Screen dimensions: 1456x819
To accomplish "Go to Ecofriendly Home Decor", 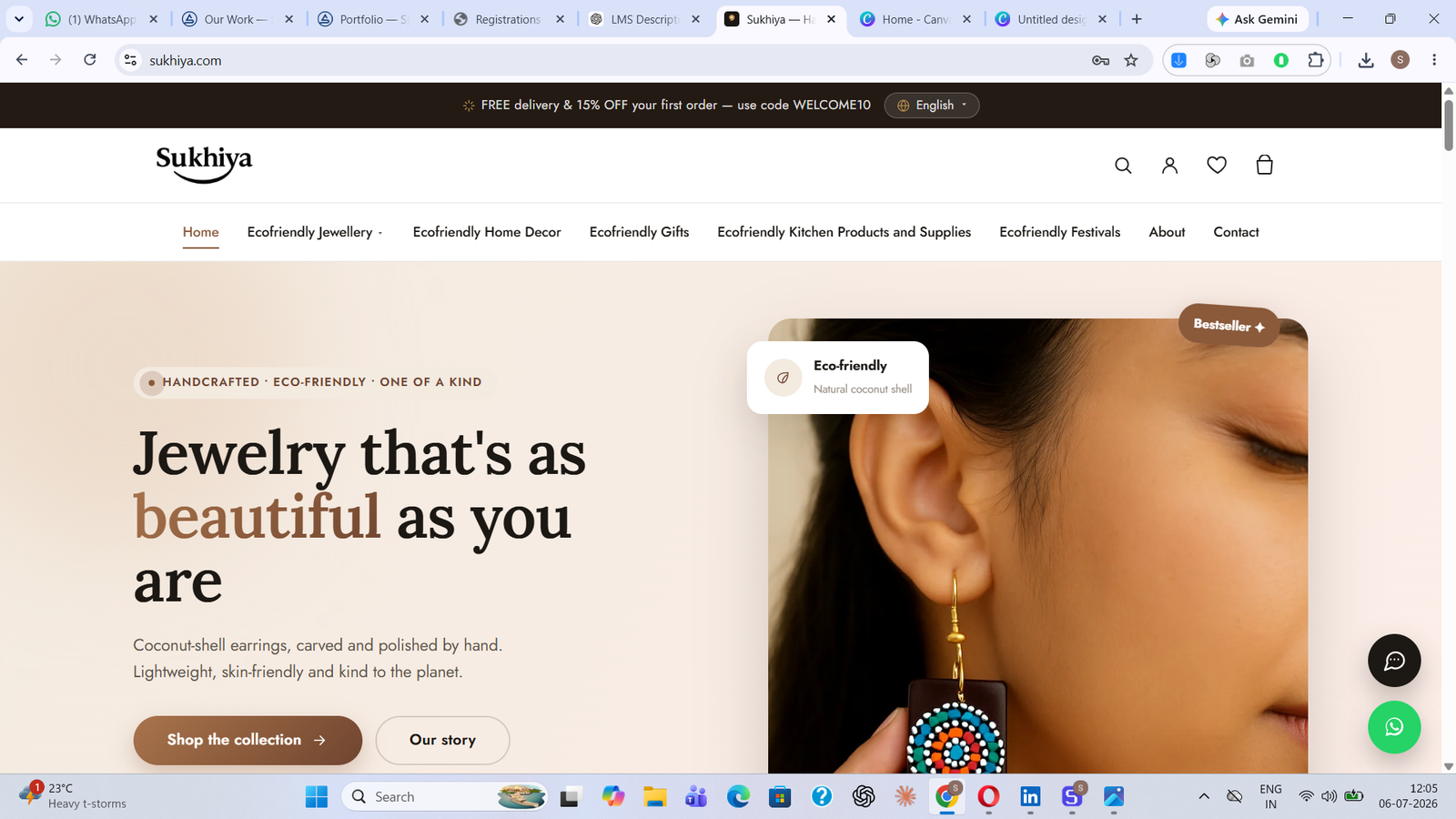I will (x=487, y=232).
